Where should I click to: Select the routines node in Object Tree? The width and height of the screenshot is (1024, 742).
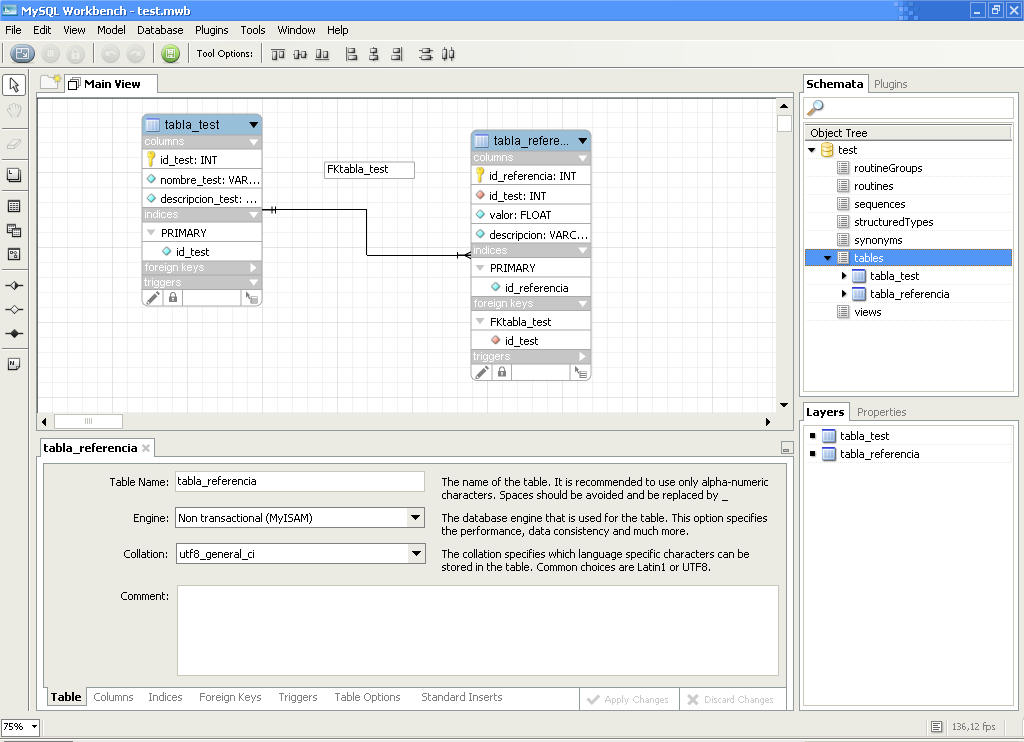pos(873,186)
